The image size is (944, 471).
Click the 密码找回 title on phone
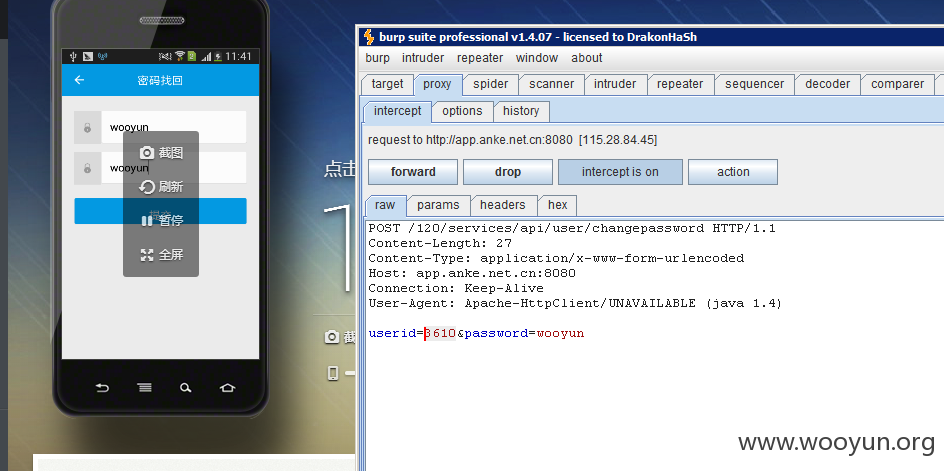click(160, 80)
